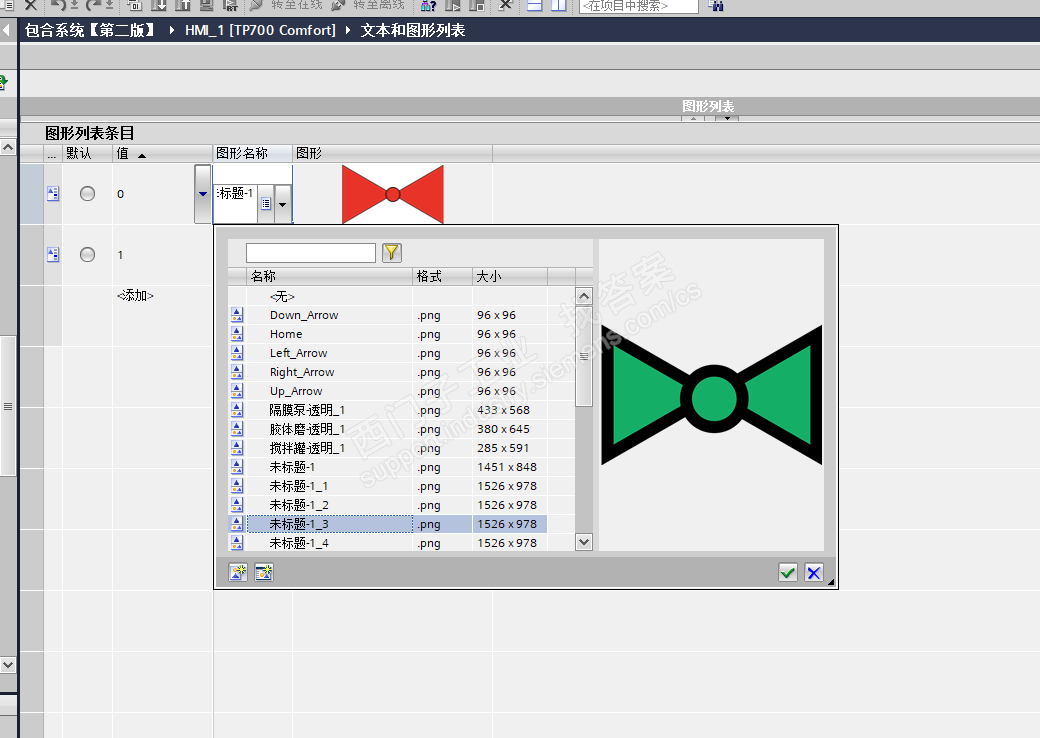Click the filter text field in the picker
1040x738 pixels.
coord(310,253)
